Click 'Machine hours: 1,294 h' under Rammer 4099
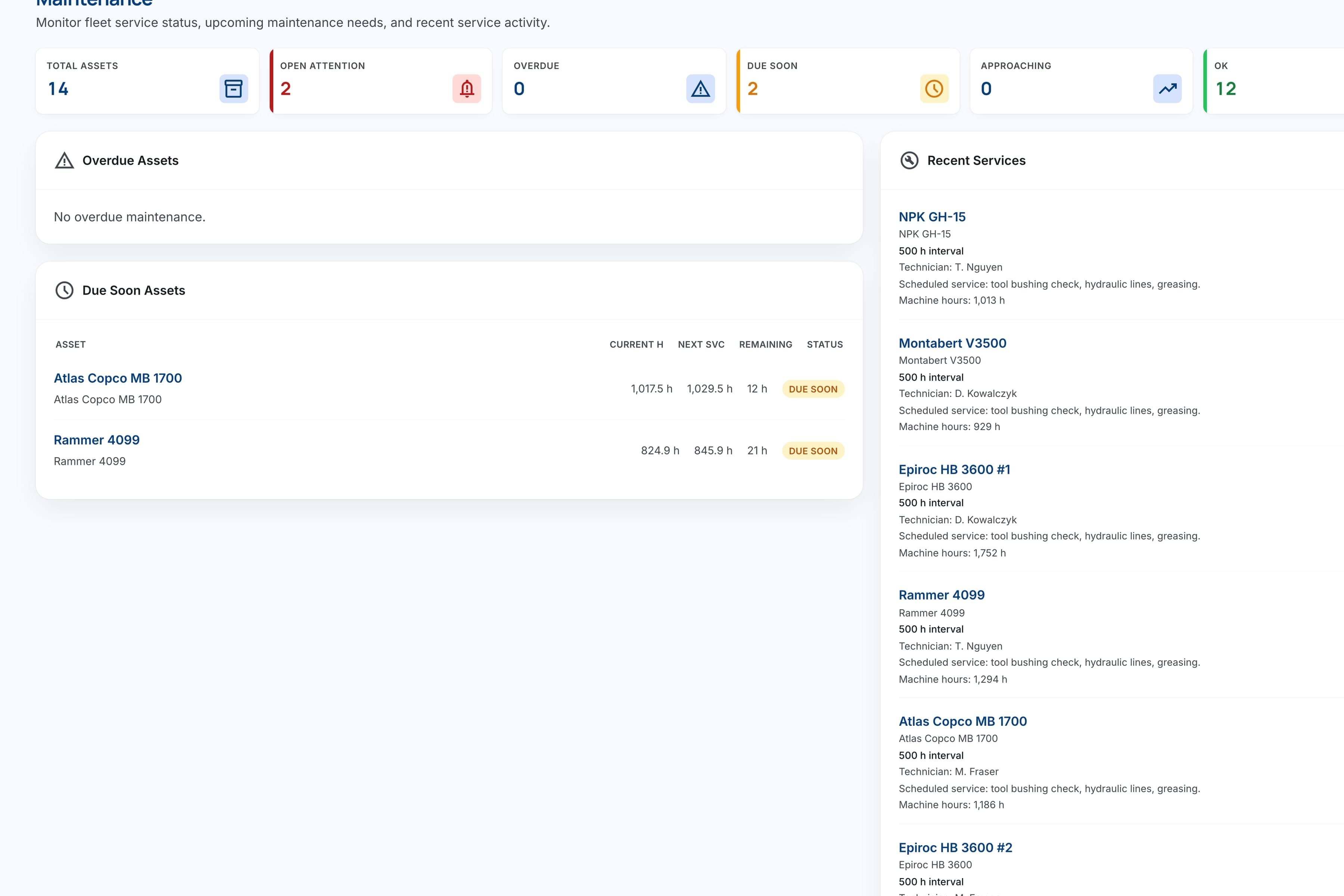The image size is (1344, 896). coord(953,679)
